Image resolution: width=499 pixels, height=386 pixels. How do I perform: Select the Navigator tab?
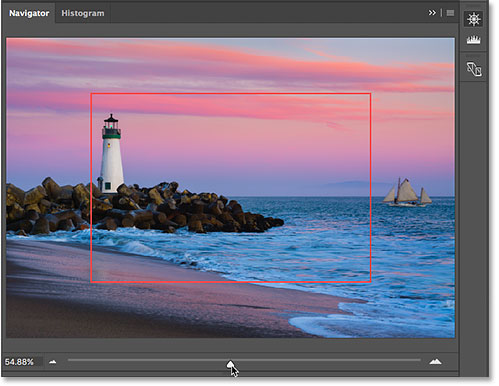(x=29, y=13)
